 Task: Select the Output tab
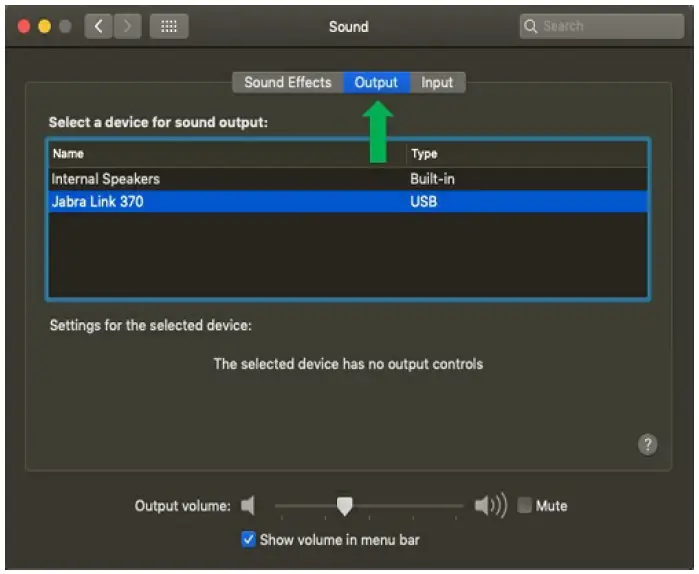pyautogui.click(x=376, y=83)
